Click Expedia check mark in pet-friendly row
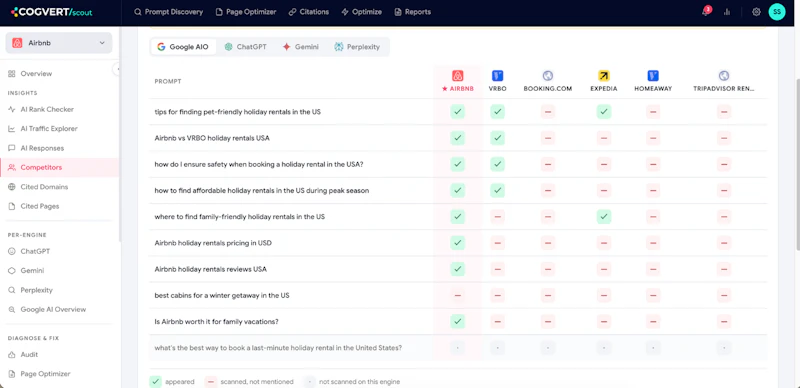The width and height of the screenshot is (800, 388). click(604, 112)
